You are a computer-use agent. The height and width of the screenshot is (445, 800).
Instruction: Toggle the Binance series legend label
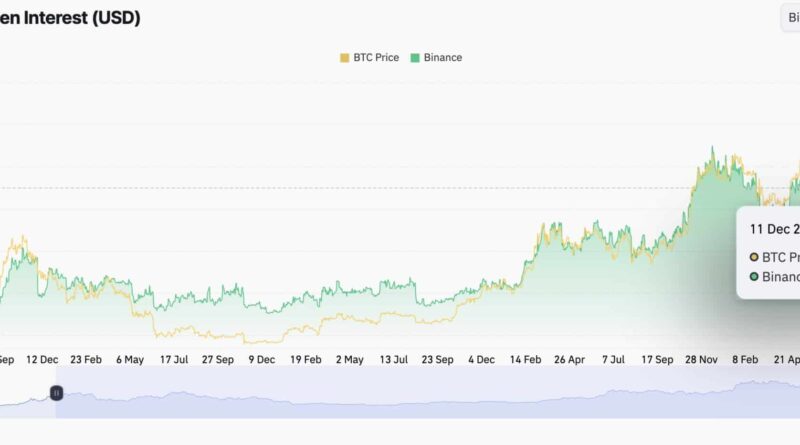tap(443, 58)
